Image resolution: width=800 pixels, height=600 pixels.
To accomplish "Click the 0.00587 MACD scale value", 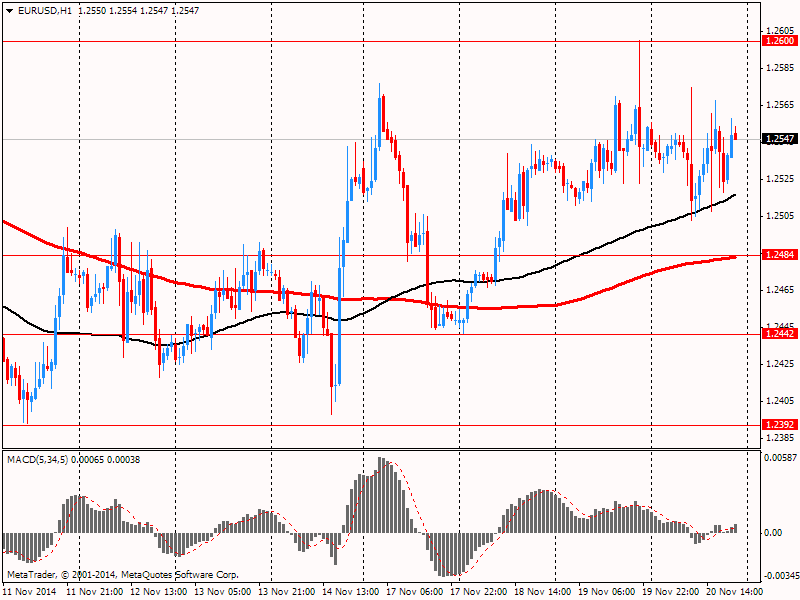I will (780, 458).
